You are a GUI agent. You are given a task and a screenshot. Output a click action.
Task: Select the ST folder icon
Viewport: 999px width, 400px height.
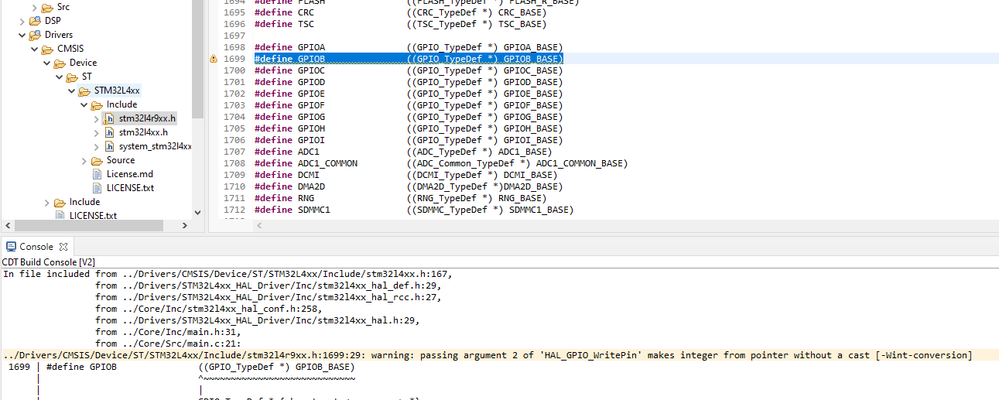[x=71, y=77]
